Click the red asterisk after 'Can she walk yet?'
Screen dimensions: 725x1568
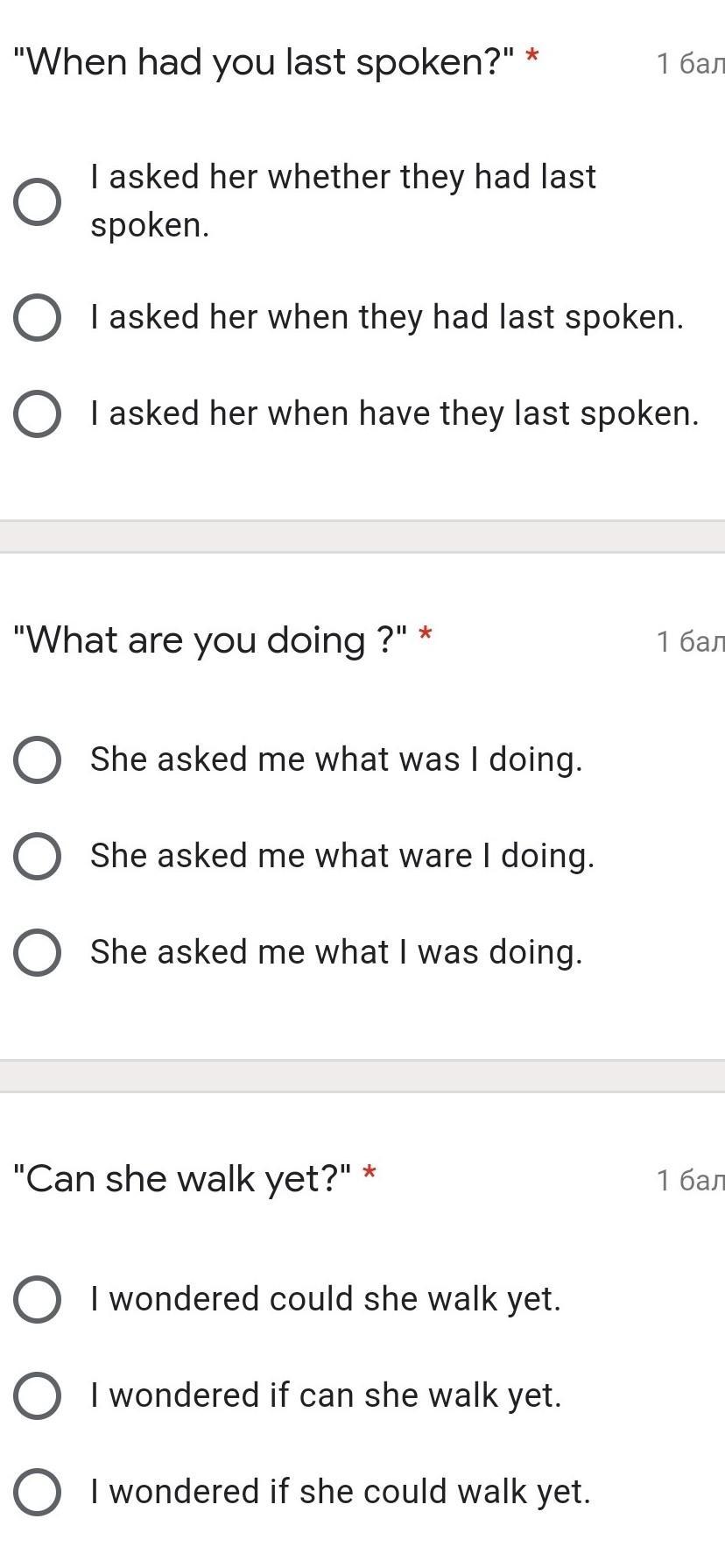[370, 1174]
